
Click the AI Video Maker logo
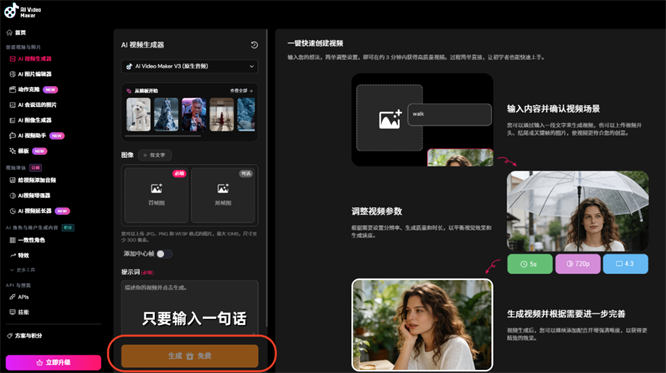tap(23, 11)
